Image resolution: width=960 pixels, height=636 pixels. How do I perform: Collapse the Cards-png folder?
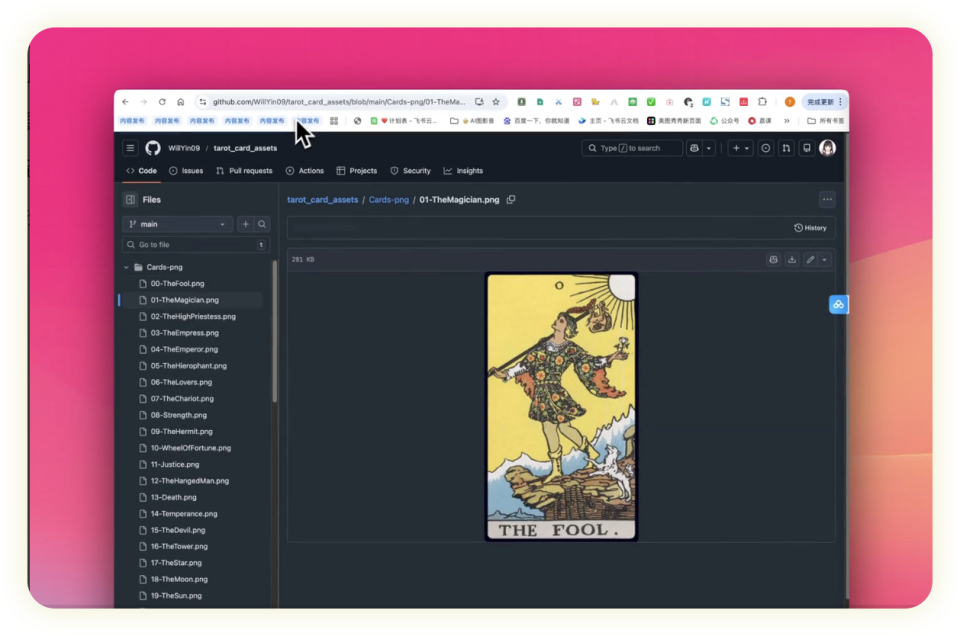tap(126, 267)
